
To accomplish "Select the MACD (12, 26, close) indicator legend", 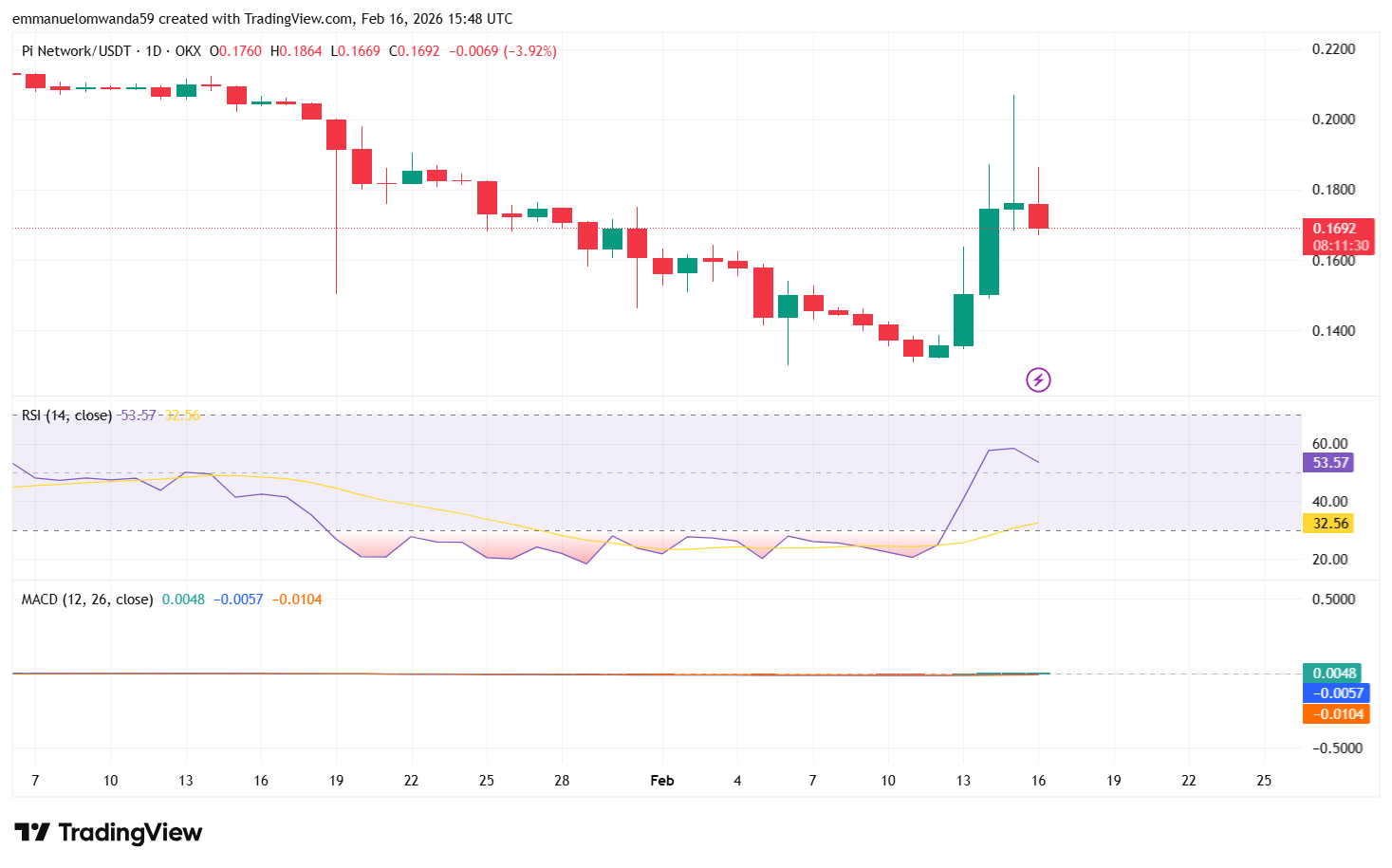I will point(85,599).
